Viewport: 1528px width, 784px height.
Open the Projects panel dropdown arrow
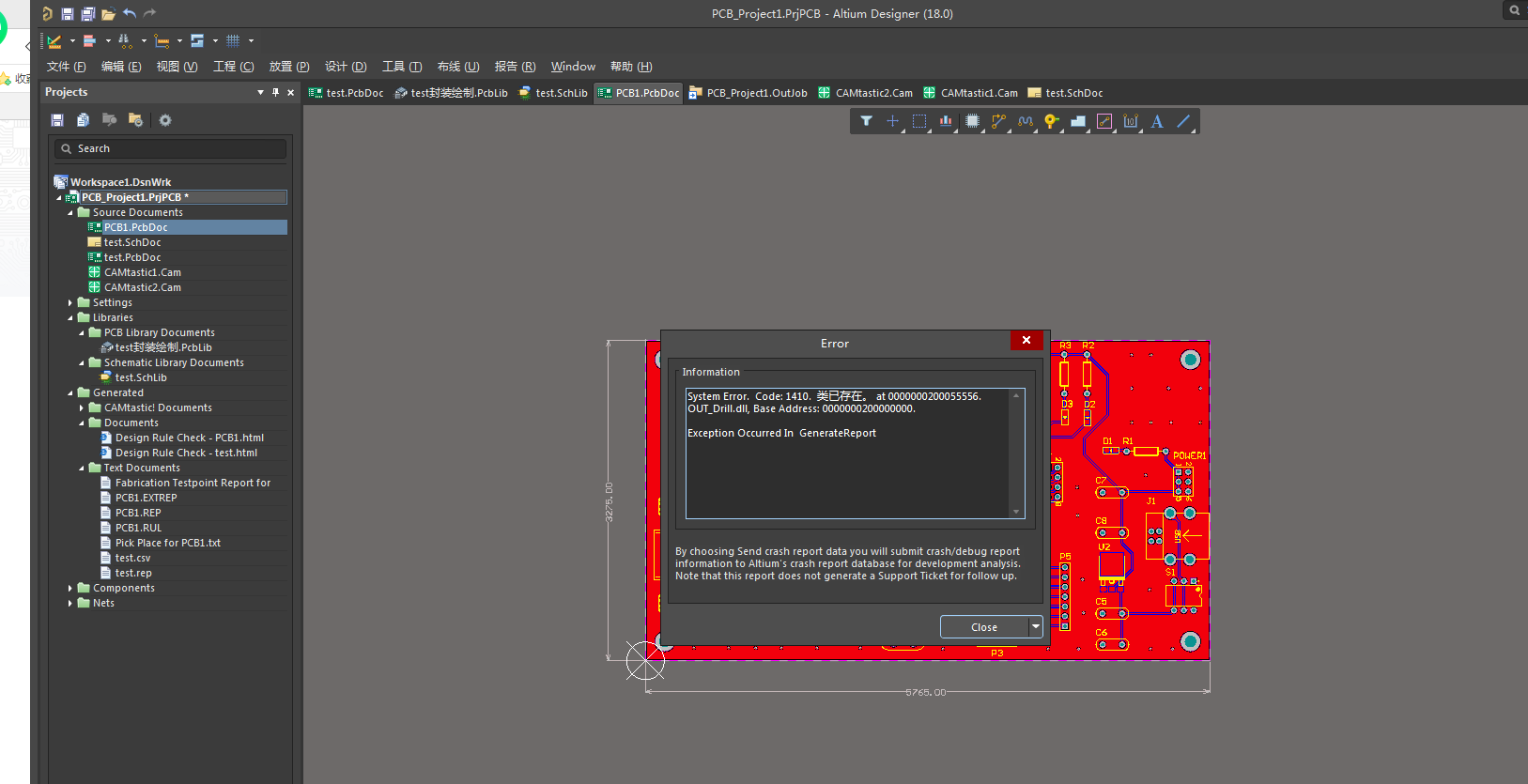260,92
